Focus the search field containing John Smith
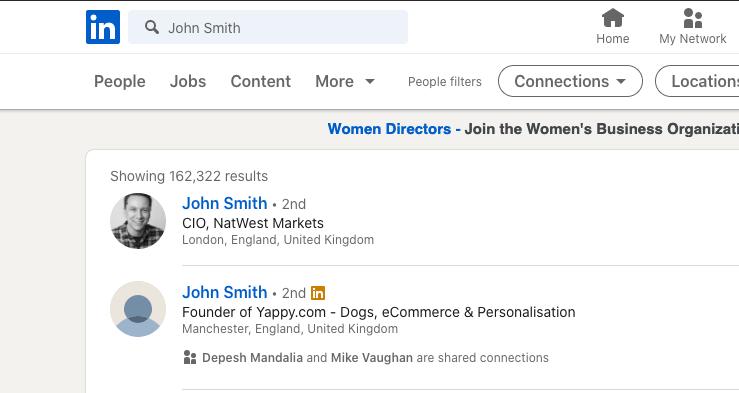Viewport: 739px width, 393px height. pyautogui.click(x=268, y=27)
